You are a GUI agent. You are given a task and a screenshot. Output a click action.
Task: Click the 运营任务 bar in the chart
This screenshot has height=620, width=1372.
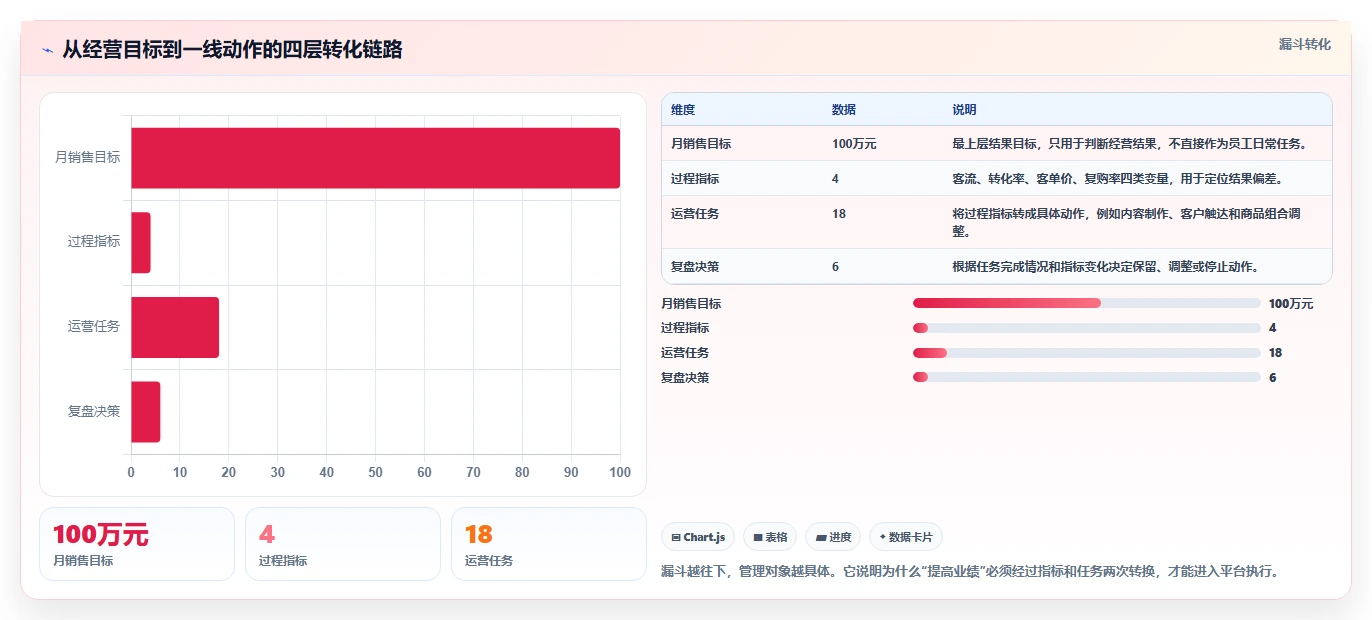175,327
